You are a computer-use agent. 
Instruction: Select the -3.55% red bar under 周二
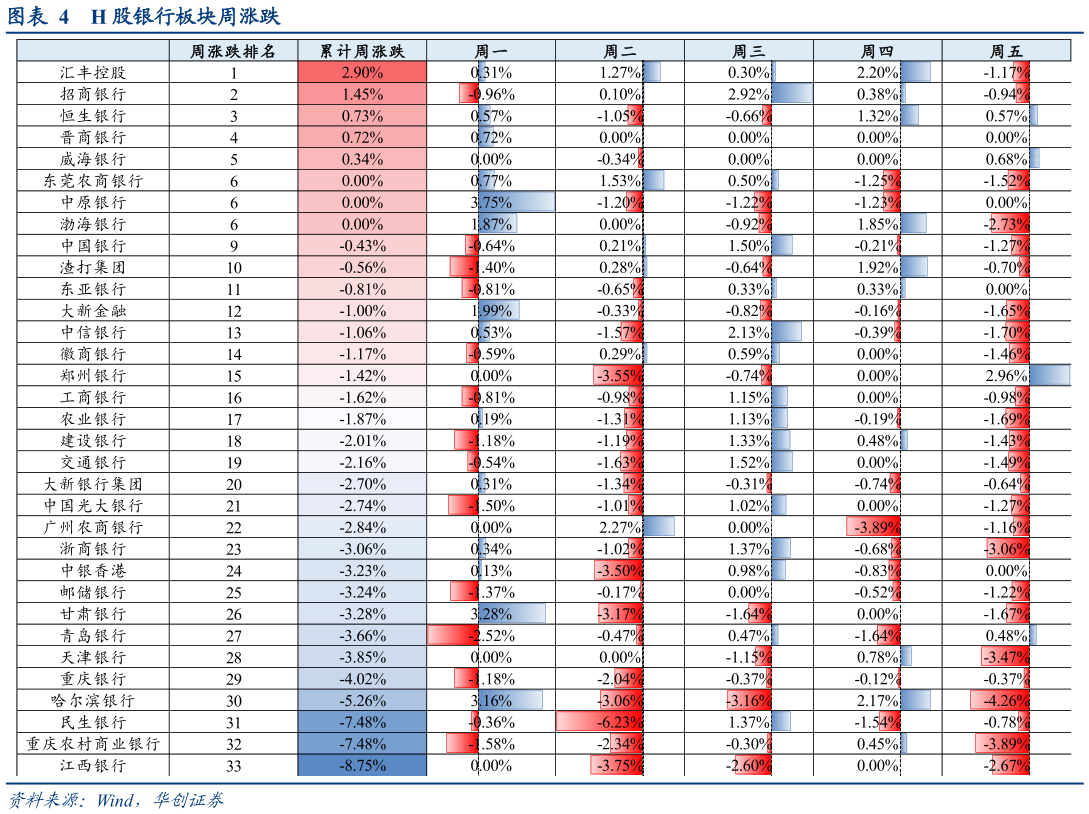617,375
